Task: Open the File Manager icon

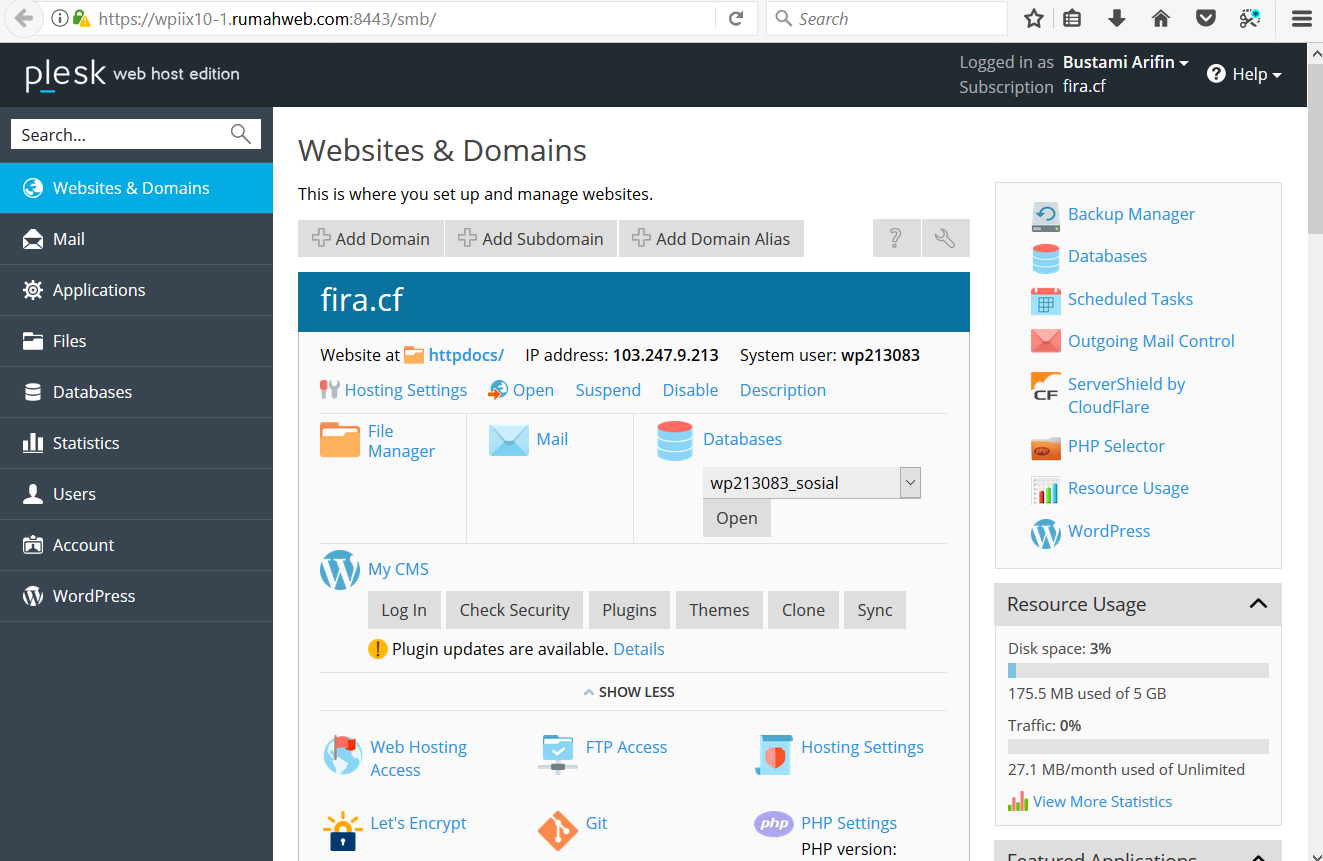Action: [x=340, y=439]
